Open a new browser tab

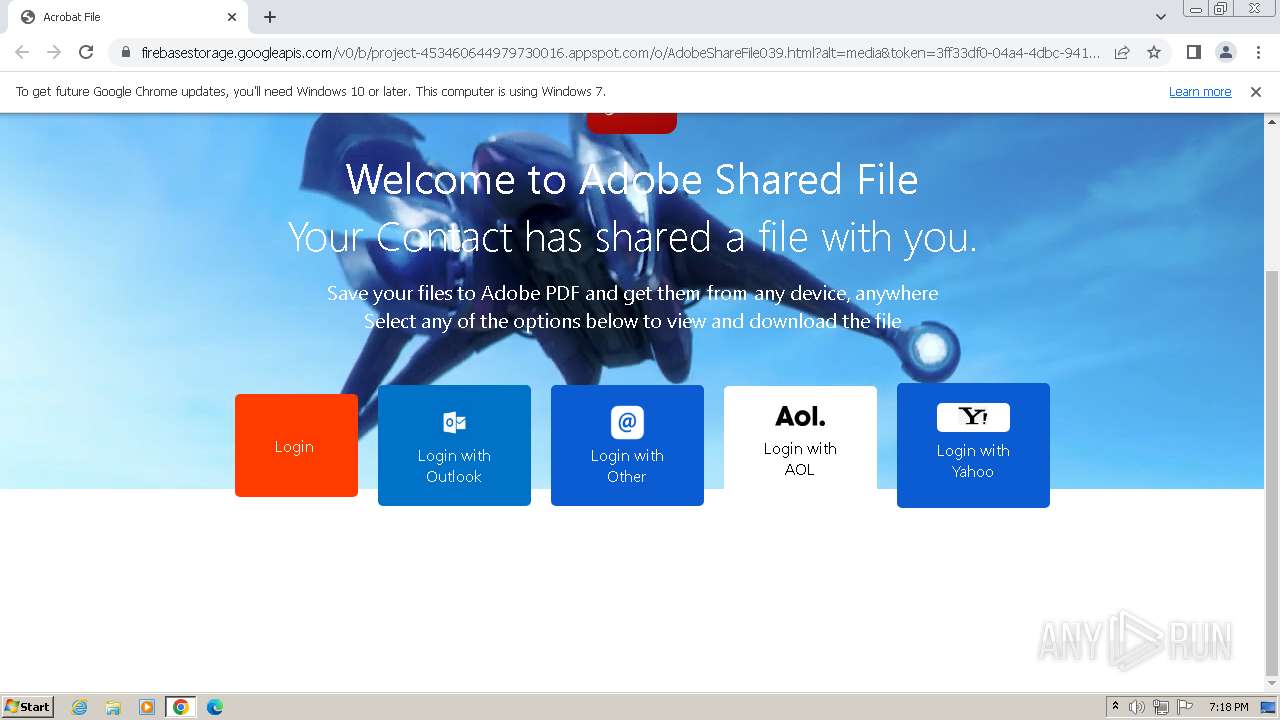click(270, 17)
